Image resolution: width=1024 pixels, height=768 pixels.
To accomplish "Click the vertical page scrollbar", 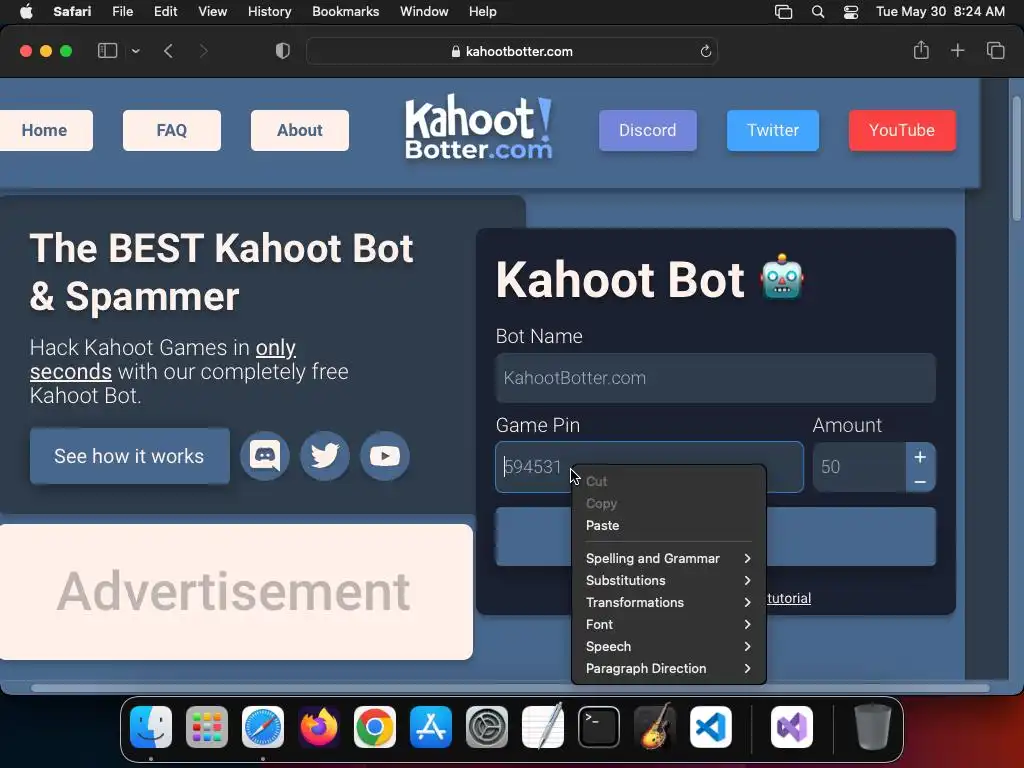I will (x=1016, y=159).
